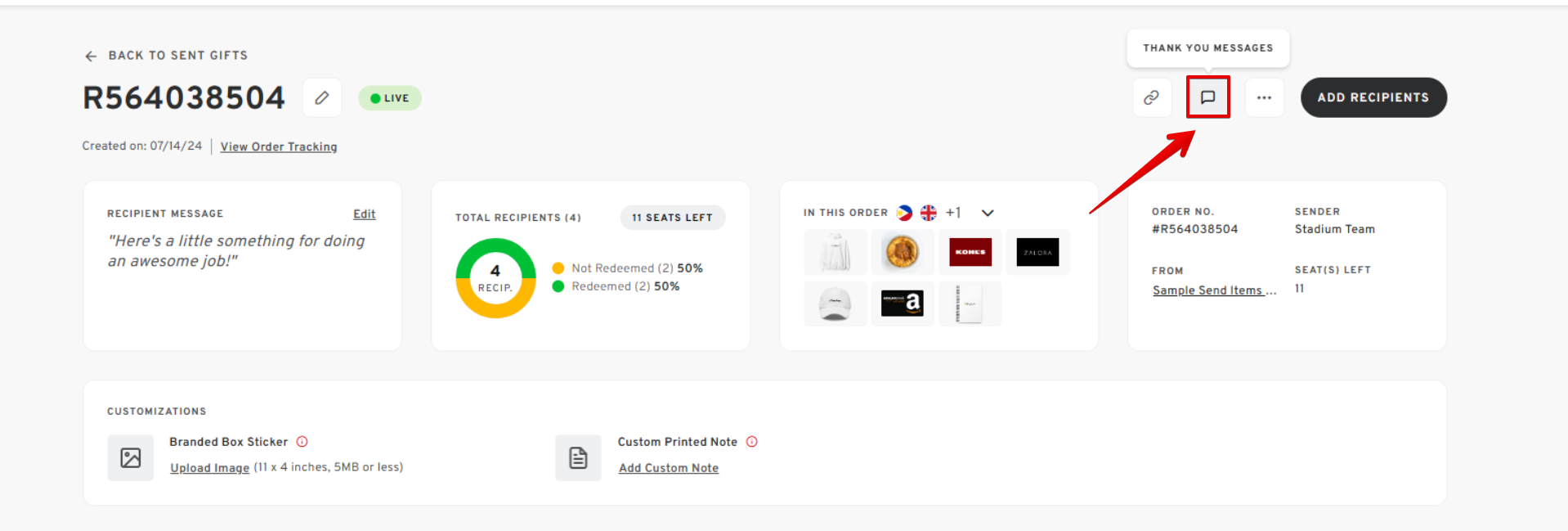Click the copy link icon button
Image resolution: width=1568 pixels, height=531 pixels.
[1151, 97]
